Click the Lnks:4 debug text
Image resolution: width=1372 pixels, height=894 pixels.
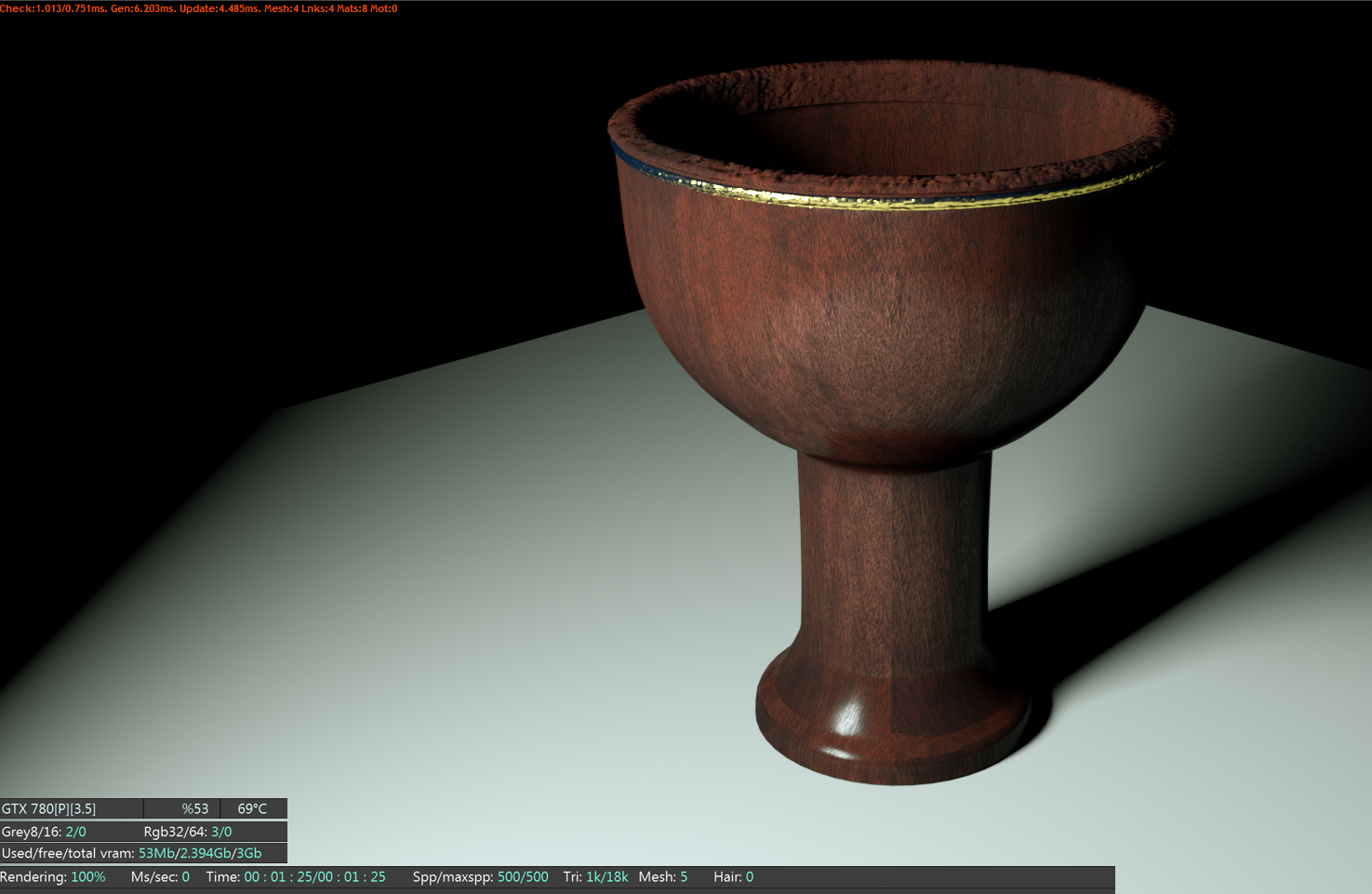click(x=318, y=8)
